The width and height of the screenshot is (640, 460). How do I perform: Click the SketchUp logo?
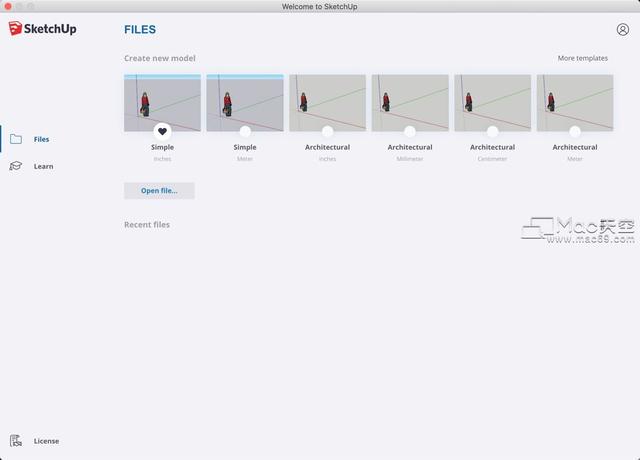pos(42,29)
